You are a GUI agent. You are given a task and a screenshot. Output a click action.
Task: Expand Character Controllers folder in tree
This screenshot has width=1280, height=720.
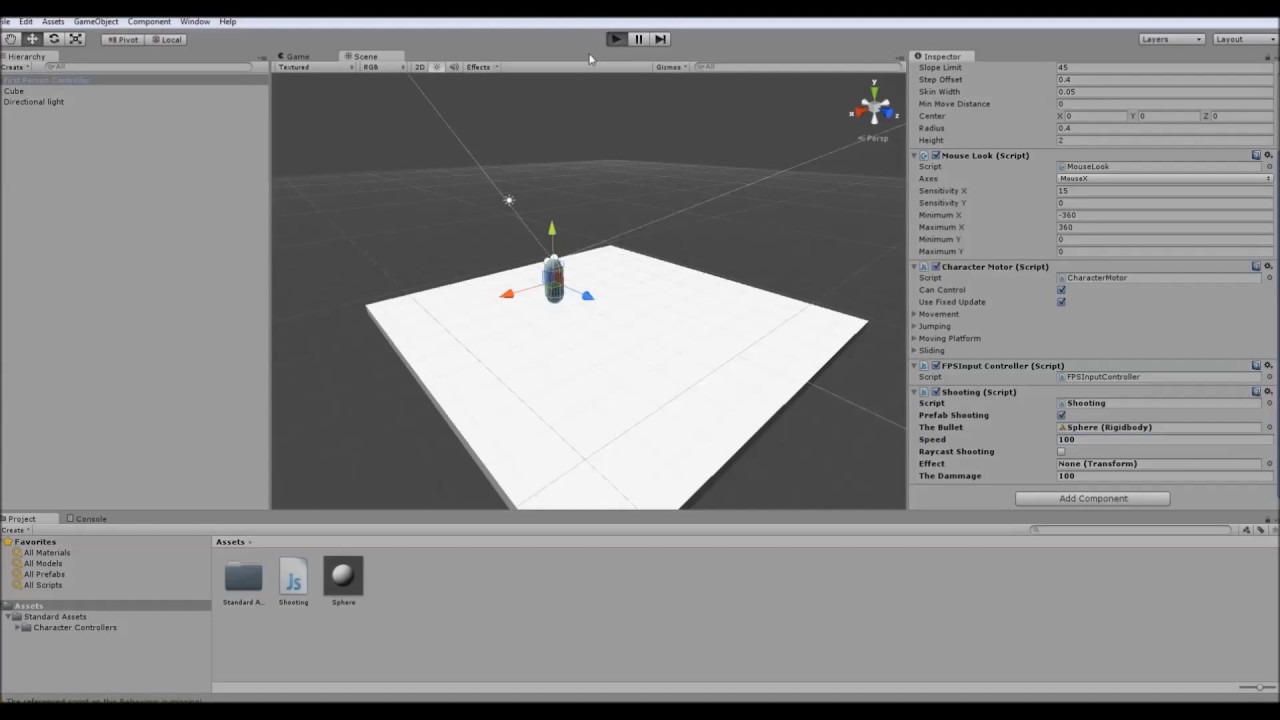(x=17, y=627)
